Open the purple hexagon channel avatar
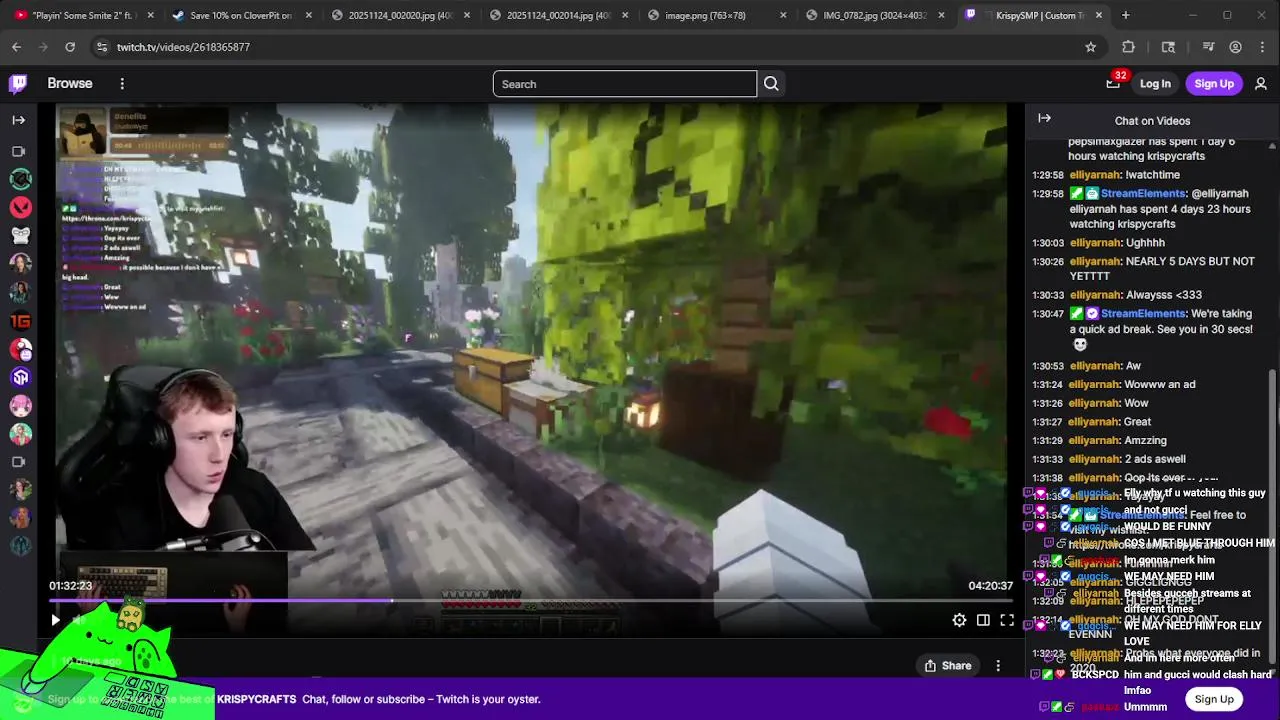 coord(20,377)
